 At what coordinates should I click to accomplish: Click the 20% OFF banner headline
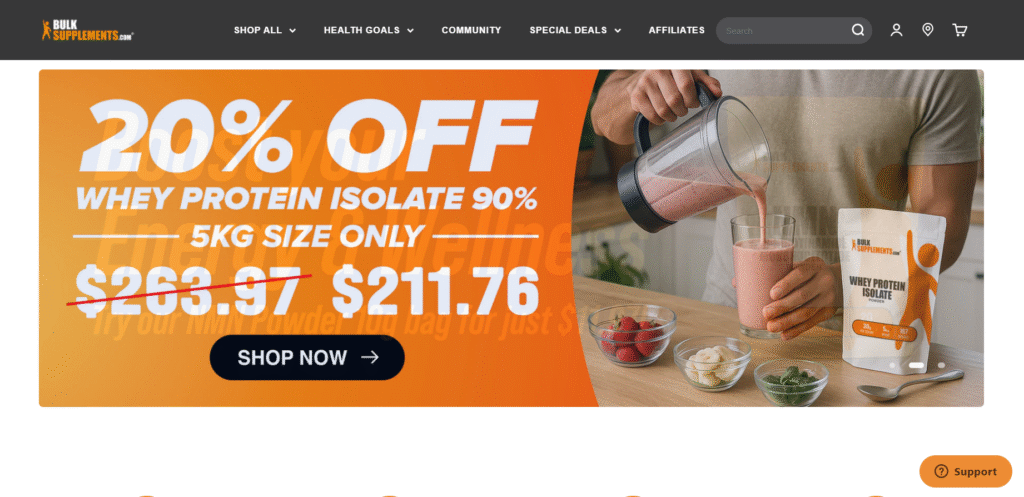(308, 137)
